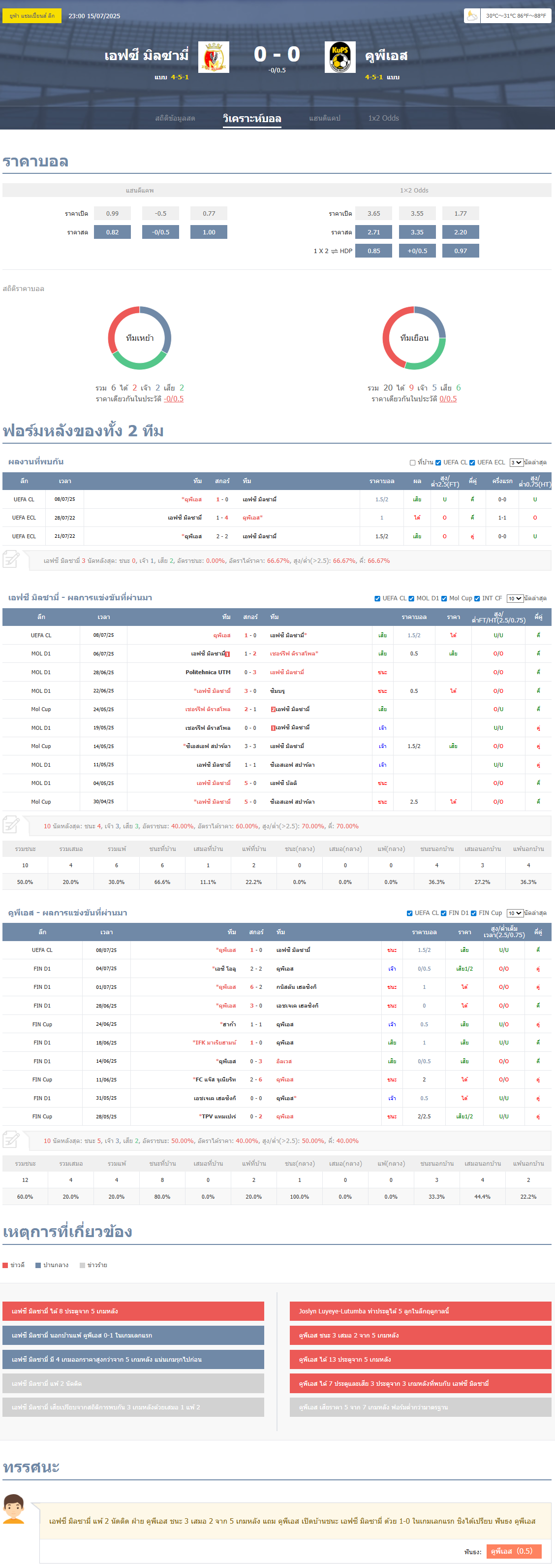Click the opening handicap 0.99 value
Screen dimensions: 555x1568
click(x=113, y=214)
